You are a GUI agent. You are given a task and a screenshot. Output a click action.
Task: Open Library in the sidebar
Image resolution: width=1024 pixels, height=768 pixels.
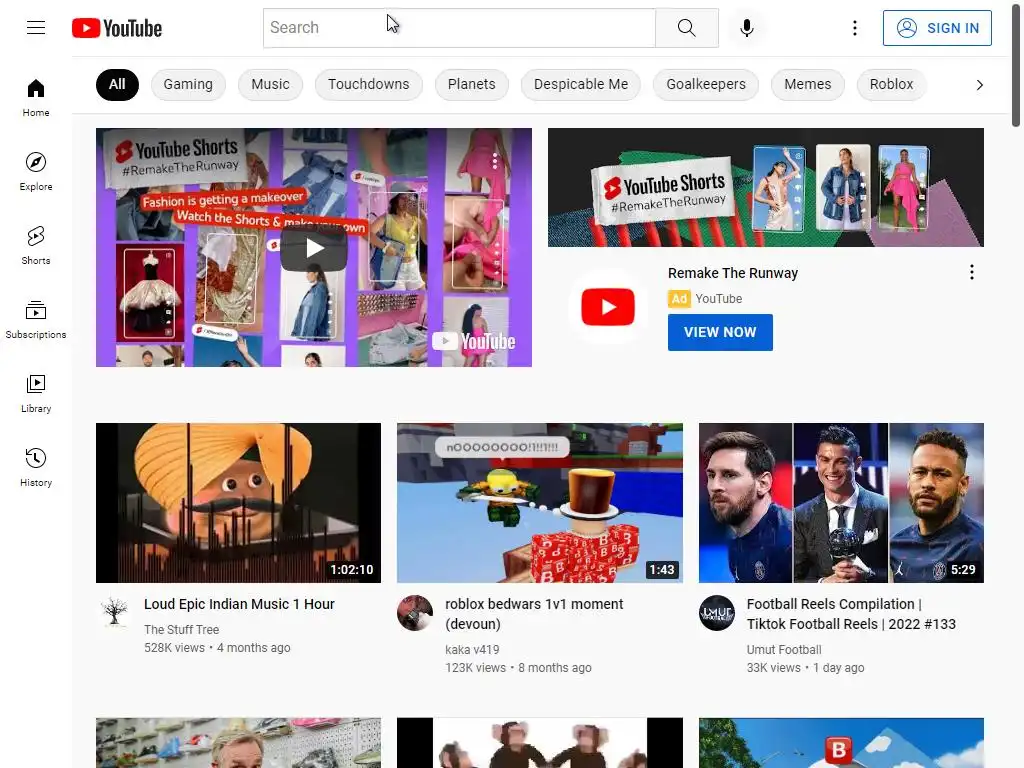point(36,393)
